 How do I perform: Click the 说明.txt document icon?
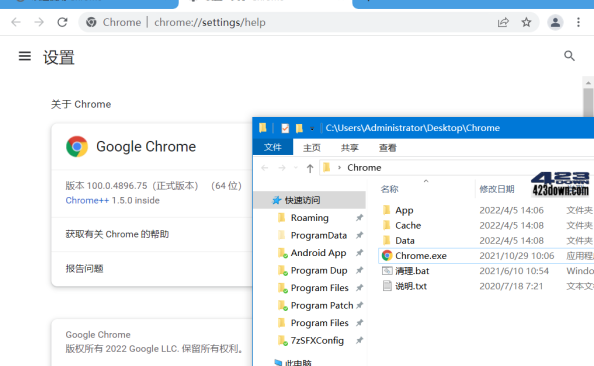pos(387,286)
